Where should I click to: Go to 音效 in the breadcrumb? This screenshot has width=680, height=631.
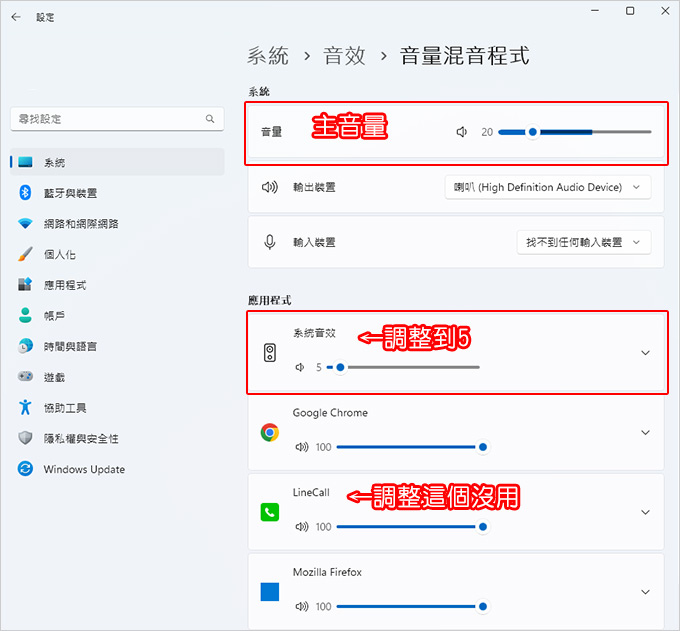click(x=344, y=56)
